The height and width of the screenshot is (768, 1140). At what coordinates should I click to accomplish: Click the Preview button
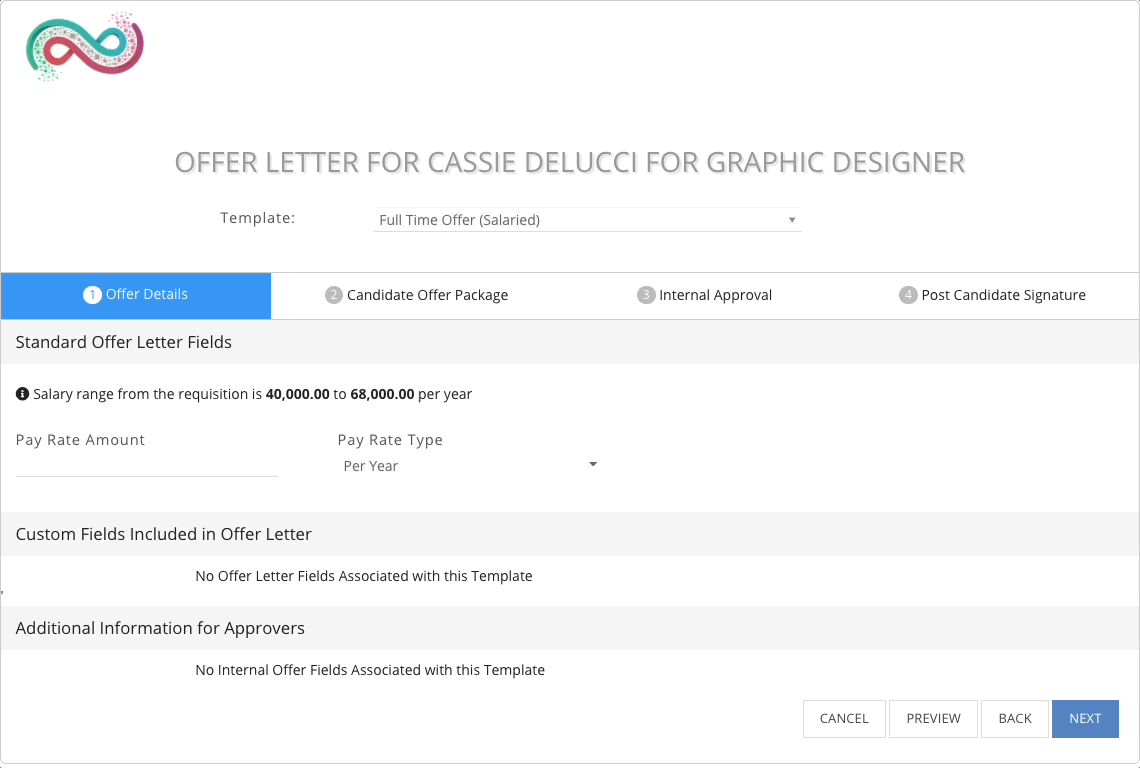pos(933,719)
